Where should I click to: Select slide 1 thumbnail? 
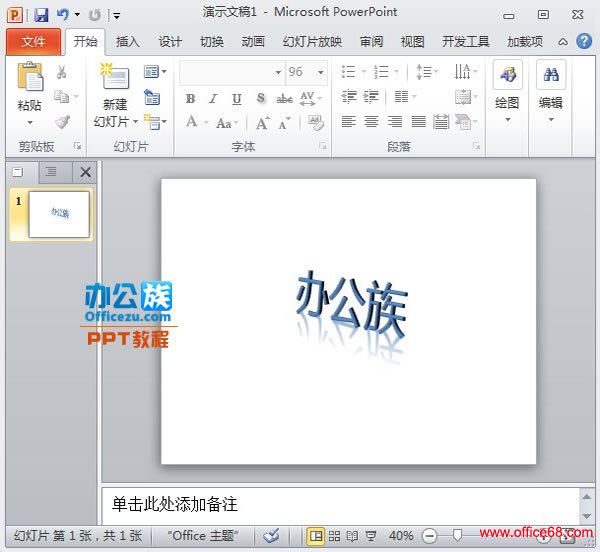pos(59,214)
